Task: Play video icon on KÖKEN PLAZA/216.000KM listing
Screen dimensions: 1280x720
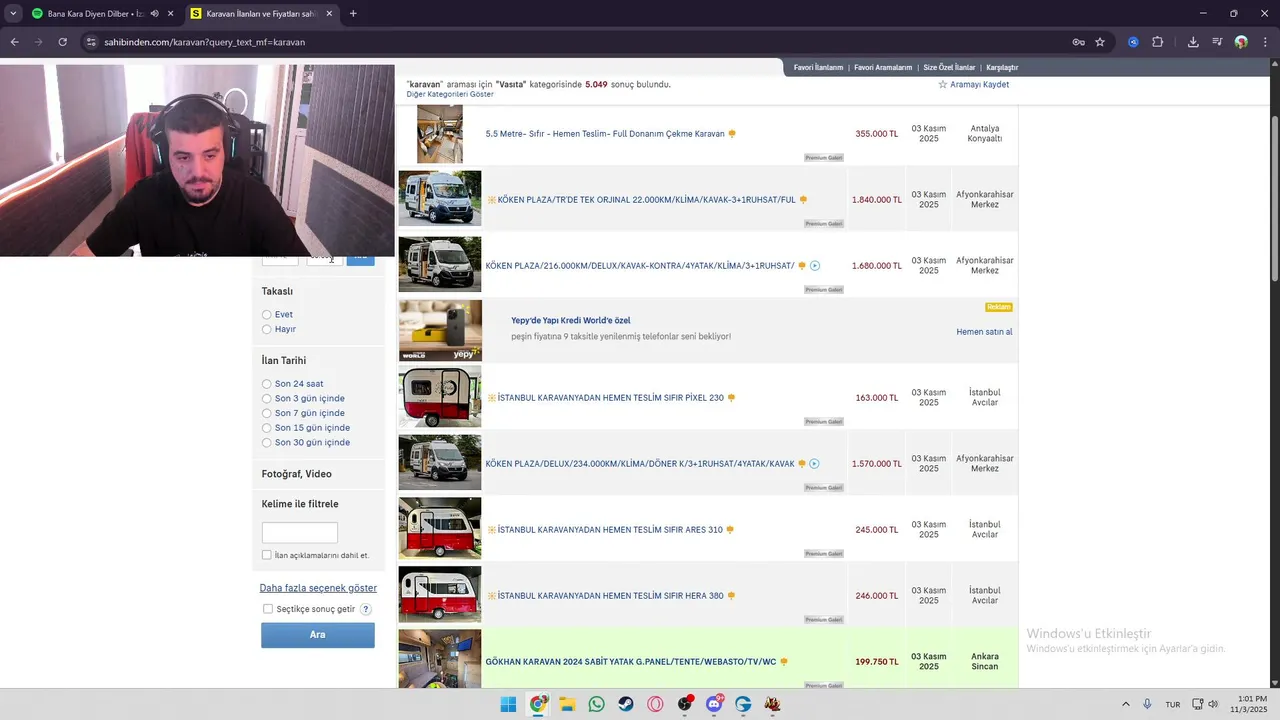Action: point(815,266)
